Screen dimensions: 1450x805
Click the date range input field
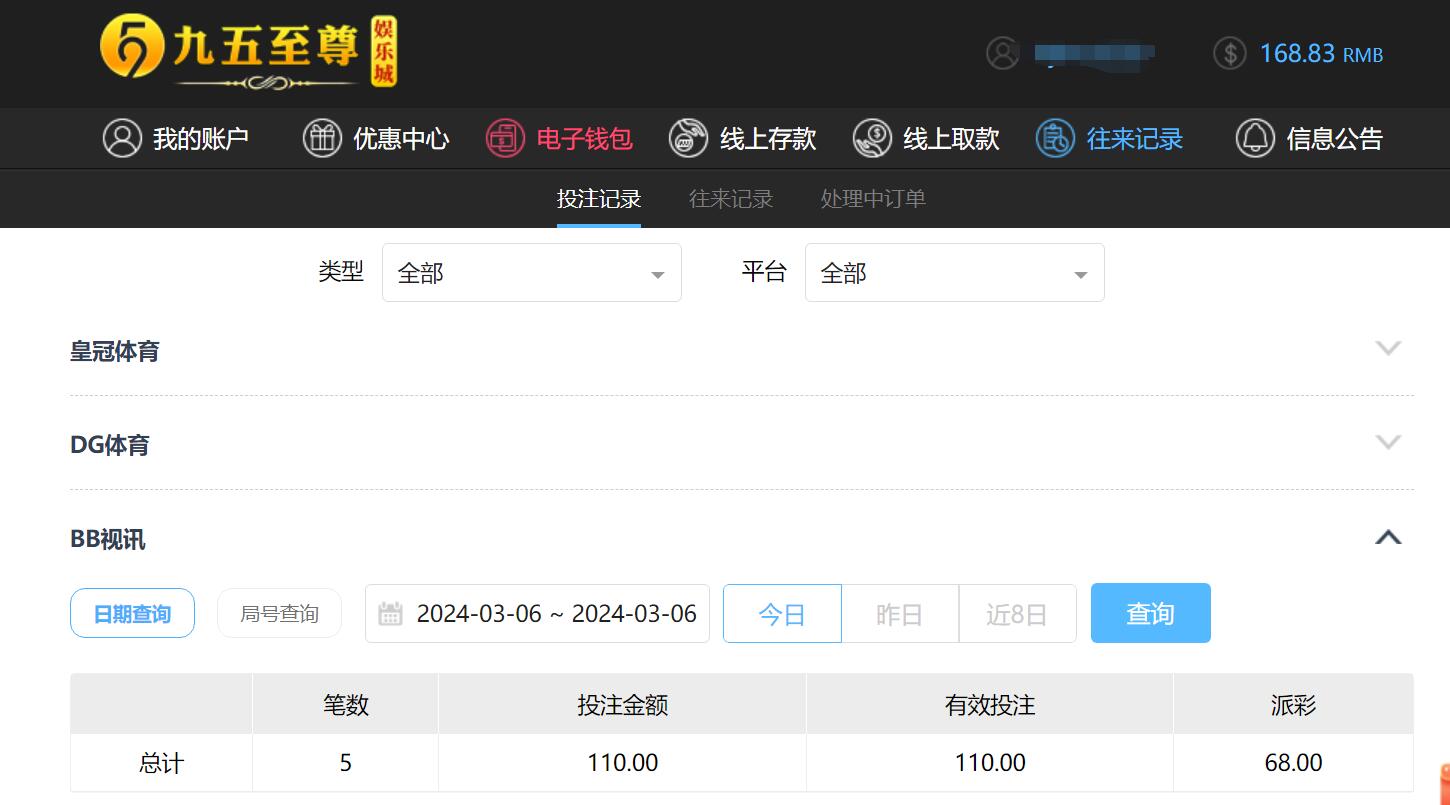point(537,613)
